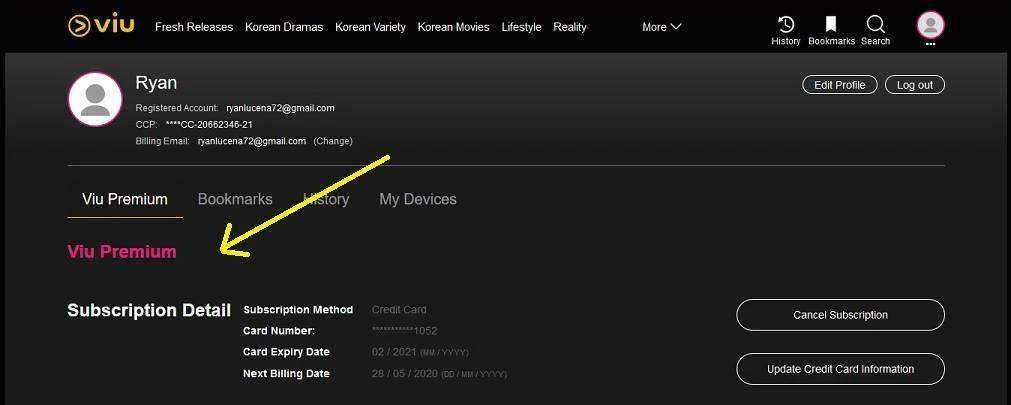The width and height of the screenshot is (1011, 405).
Task: Click Change link beside billing email
Action: pos(333,141)
